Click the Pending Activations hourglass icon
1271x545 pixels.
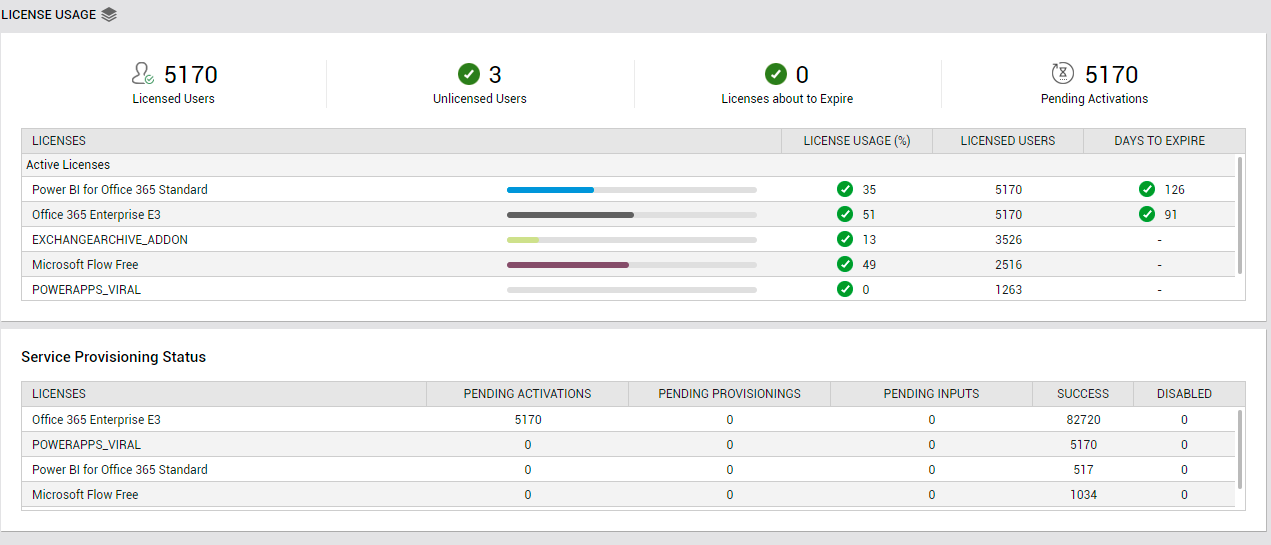coord(1063,73)
